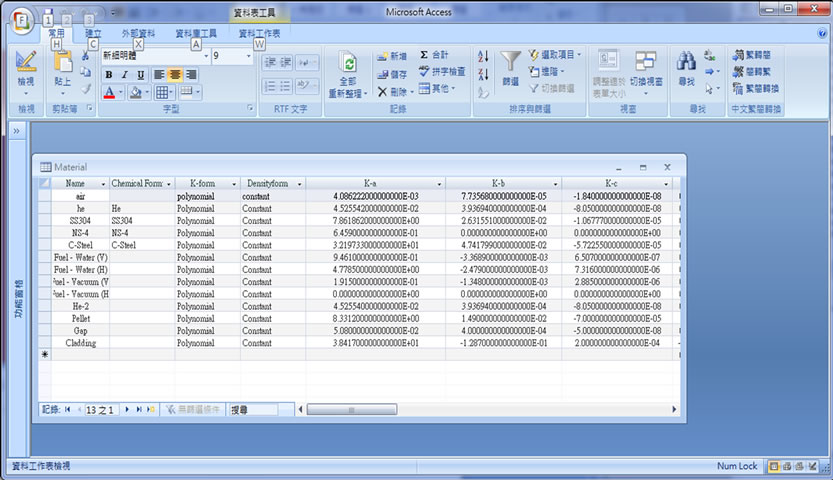833x480 pixels.
Task: Click the Paste clipboard icon
Action: tap(63, 62)
